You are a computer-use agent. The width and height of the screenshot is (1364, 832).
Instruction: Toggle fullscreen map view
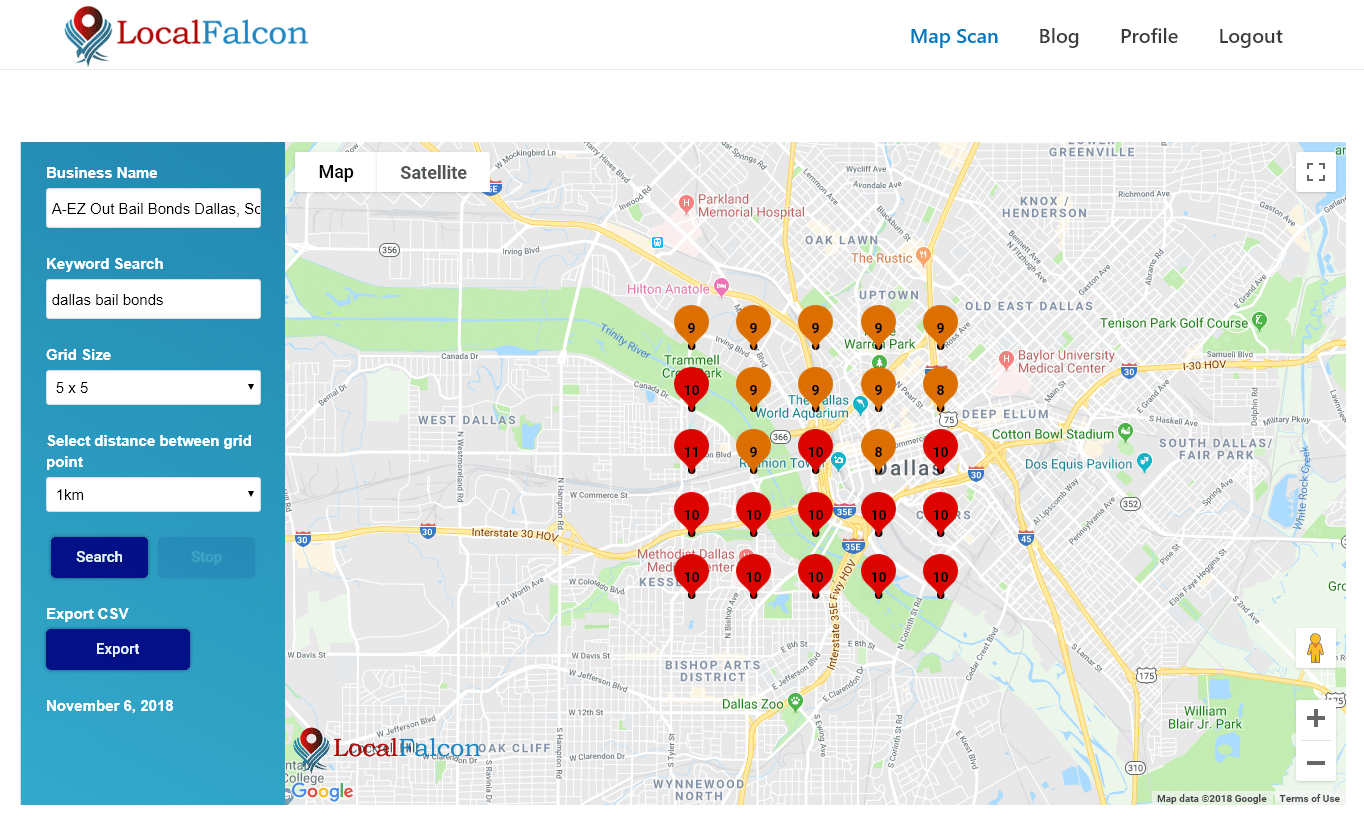click(x=1316, y=172)
